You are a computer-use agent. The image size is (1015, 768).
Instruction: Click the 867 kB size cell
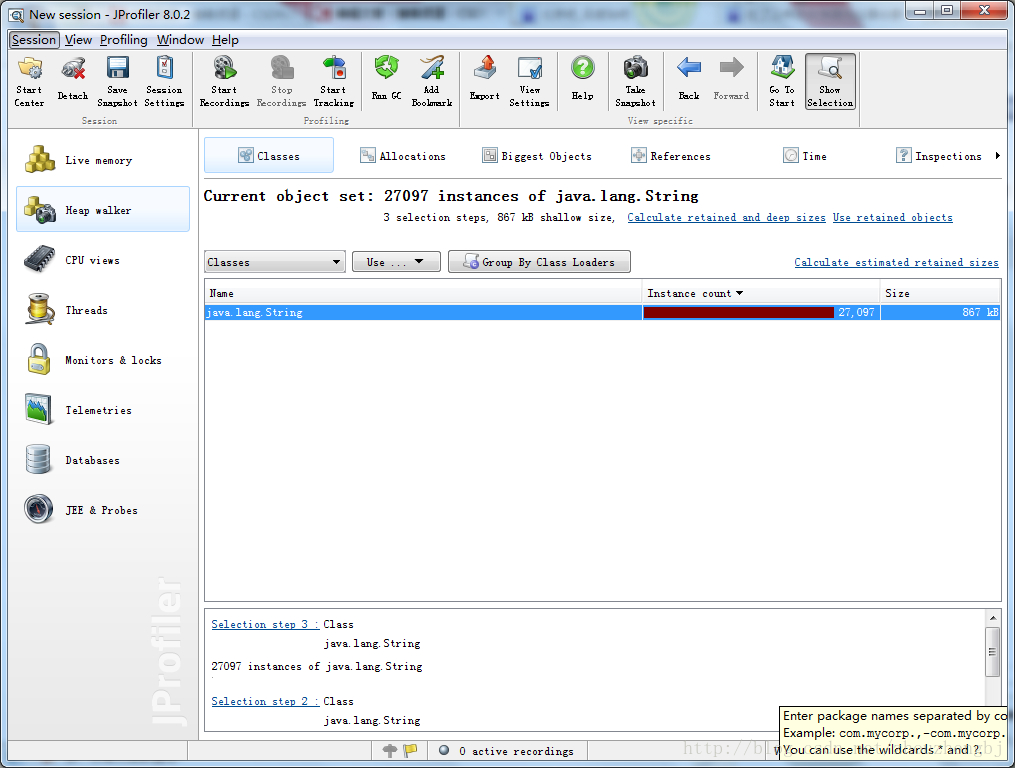pyautogui.click(x=941, y=312)
